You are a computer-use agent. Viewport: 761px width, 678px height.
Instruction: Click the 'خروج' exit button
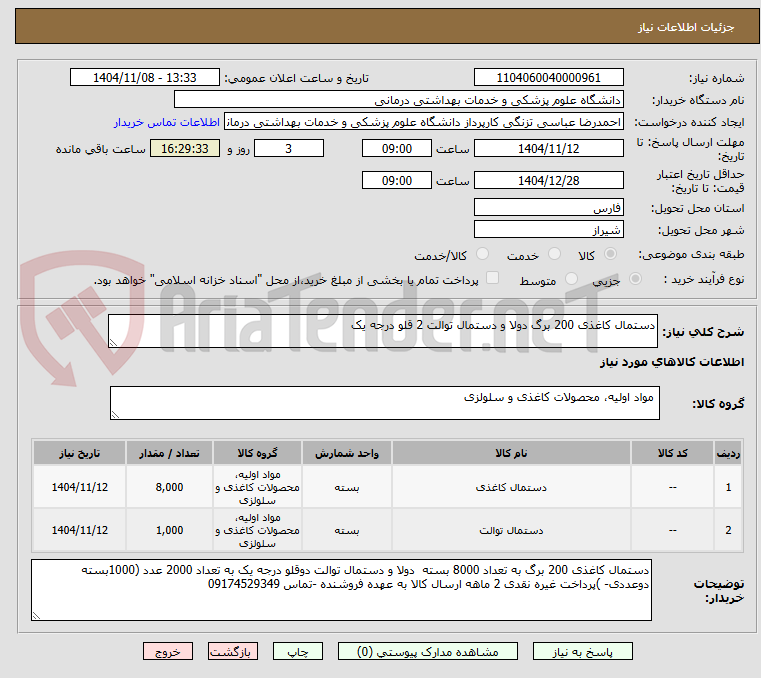168,651
